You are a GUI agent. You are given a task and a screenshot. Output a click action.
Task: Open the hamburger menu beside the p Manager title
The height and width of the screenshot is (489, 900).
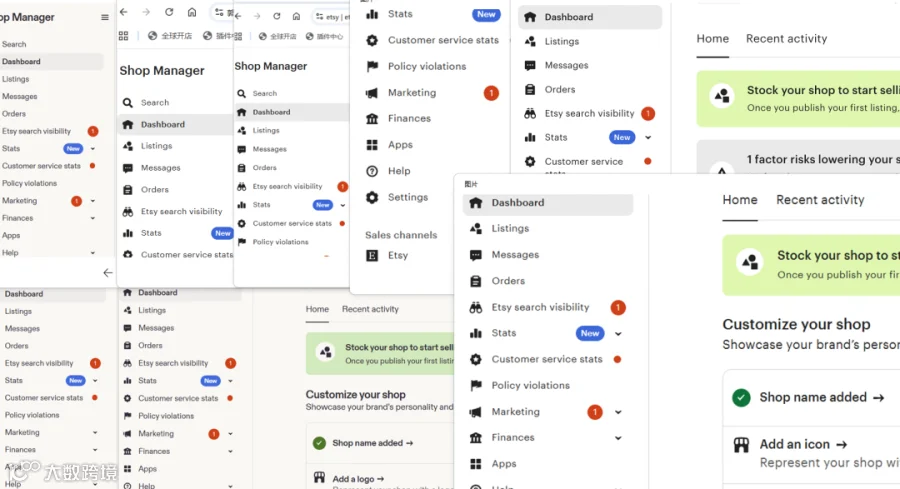click(x=104, y=17)
